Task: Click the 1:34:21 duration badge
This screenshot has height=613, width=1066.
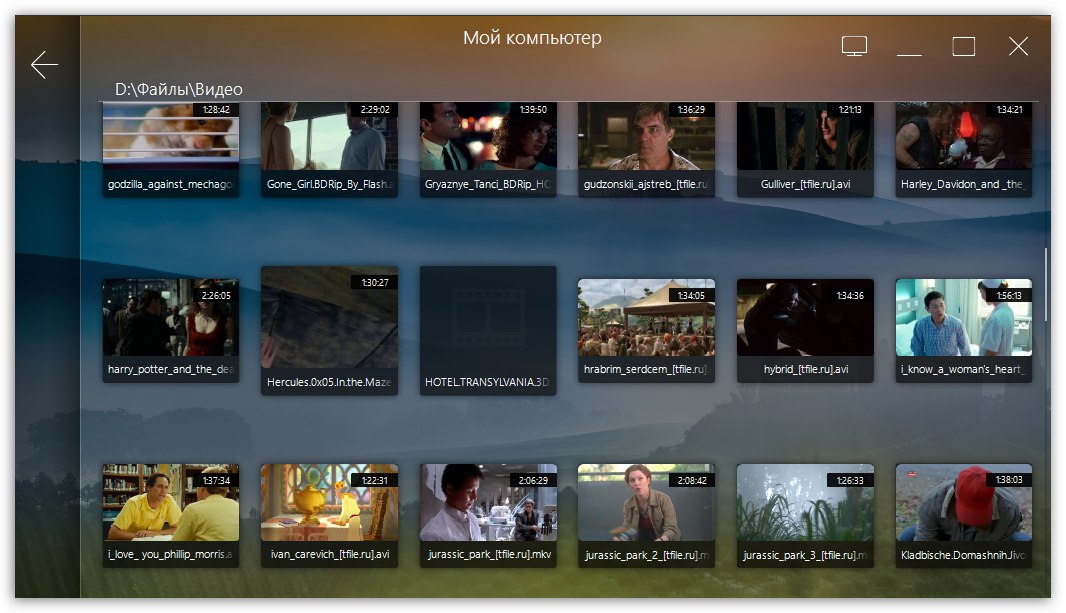Action: (x=1009, y=109)
